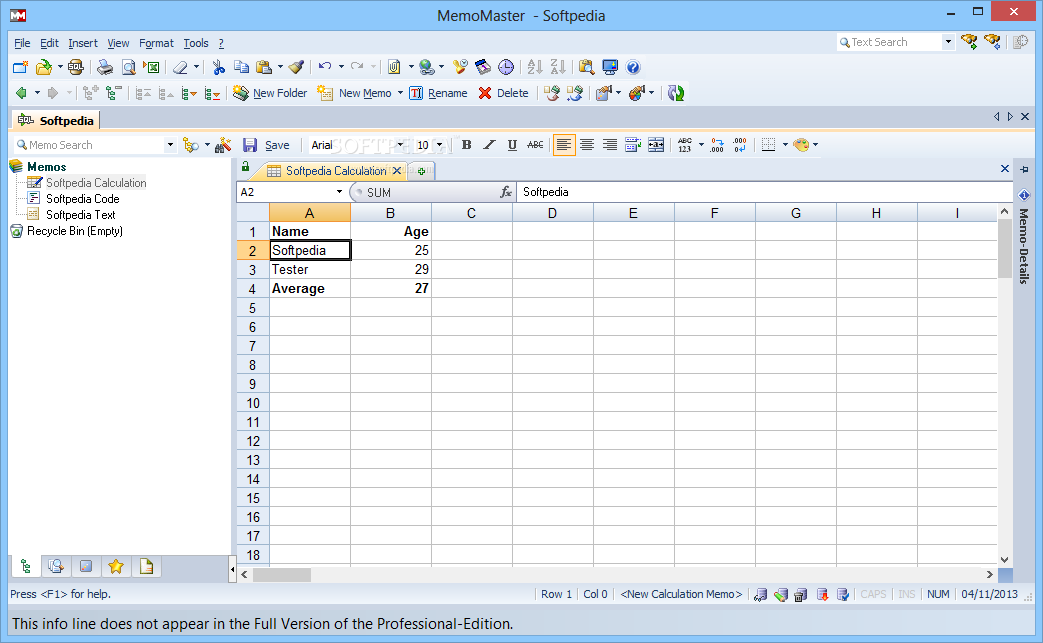Expand the cell reference A2 dropdown
This screenshot has height=643, width=1043.
click(339, 192)
